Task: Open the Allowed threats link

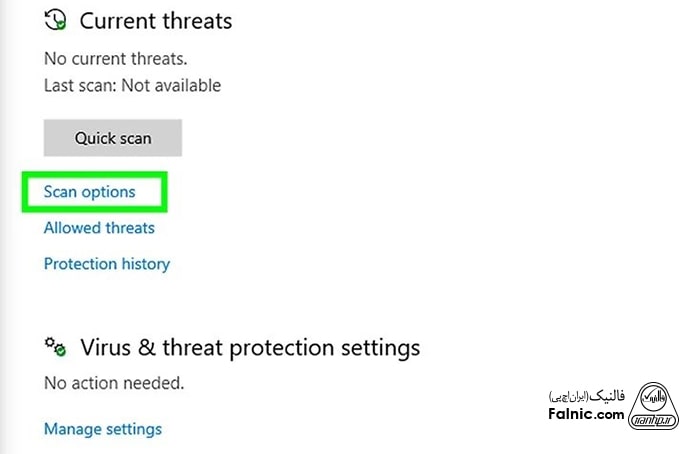Action: [x=99, y=228]
